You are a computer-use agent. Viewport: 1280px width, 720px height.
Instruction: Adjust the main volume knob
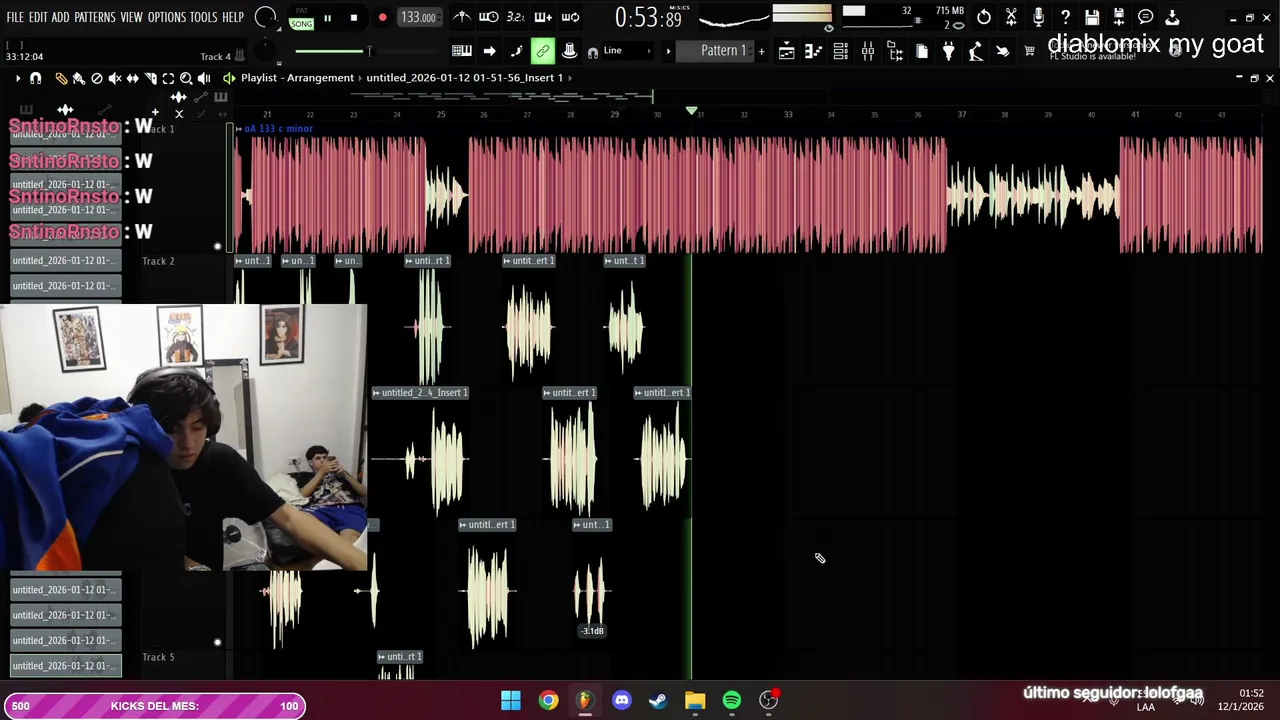pyautogui.click(x=266, y=17)
